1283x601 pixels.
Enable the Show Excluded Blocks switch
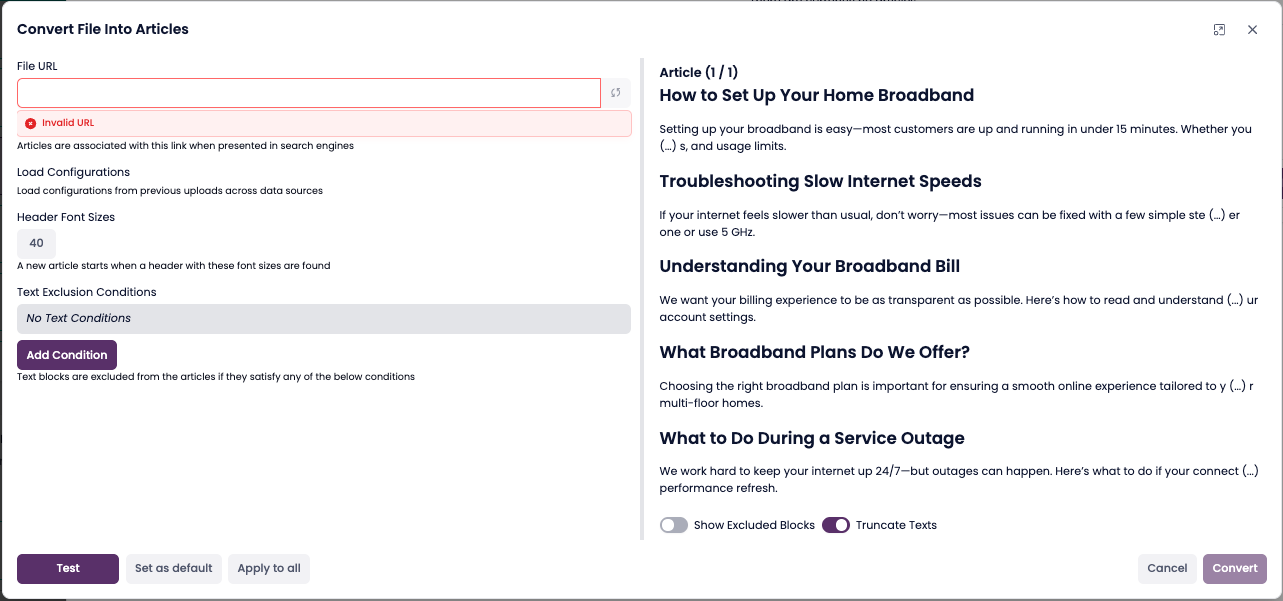[674, 525]
